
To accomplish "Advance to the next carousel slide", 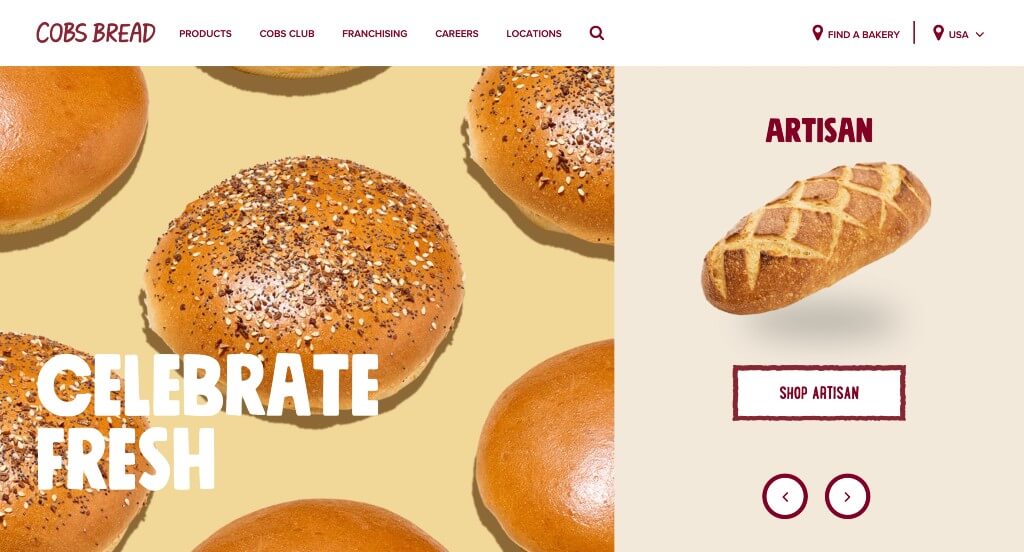I will (x=847, y=496).
